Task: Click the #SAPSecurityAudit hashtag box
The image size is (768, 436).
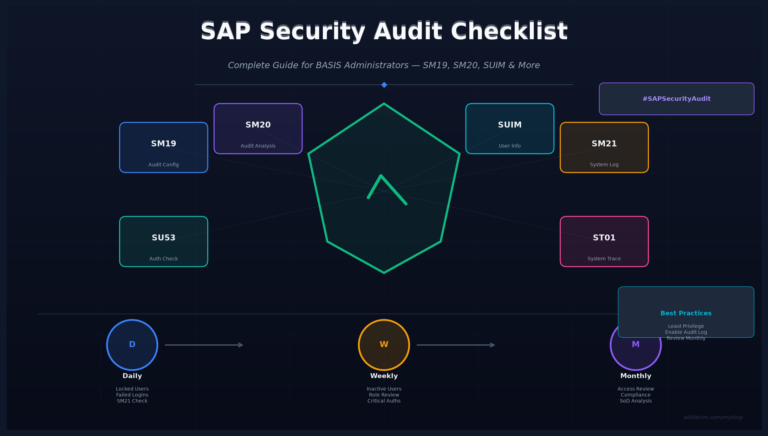Action: [x=676, y=98]
